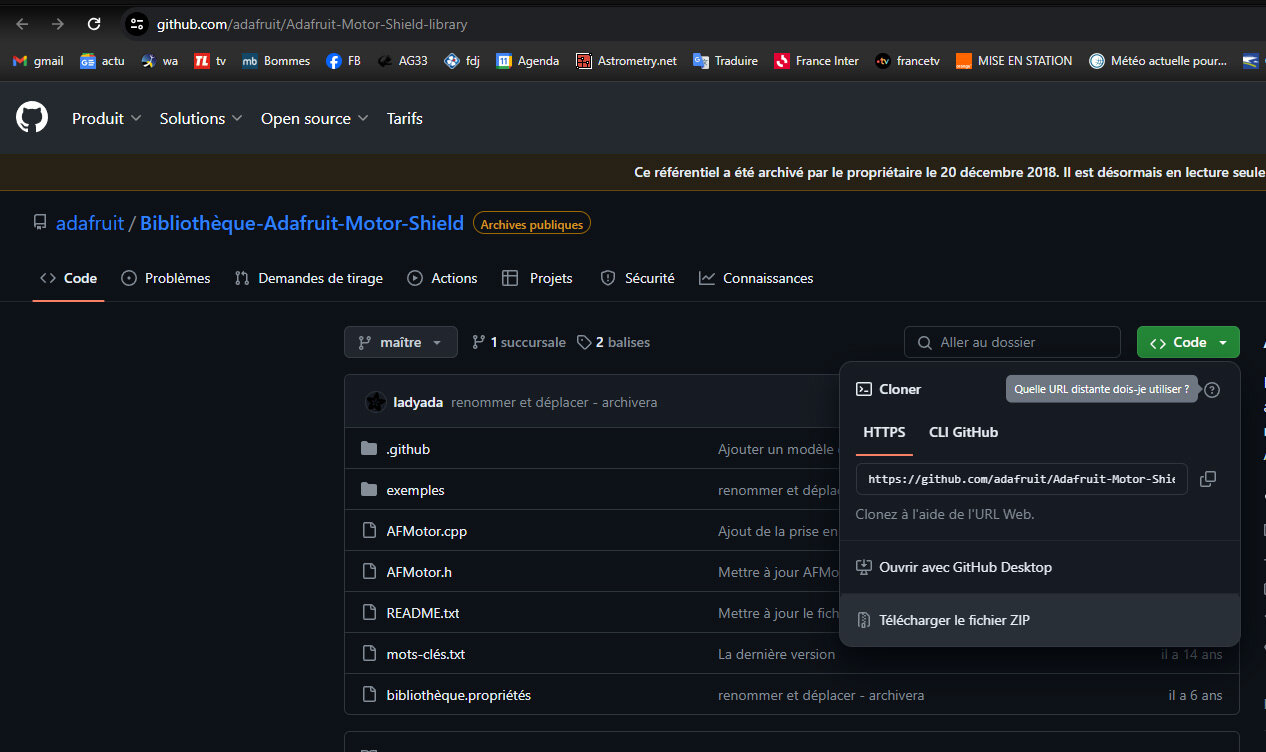
Task: Switch to the Connaissances tab
Action: pos(756,278)
